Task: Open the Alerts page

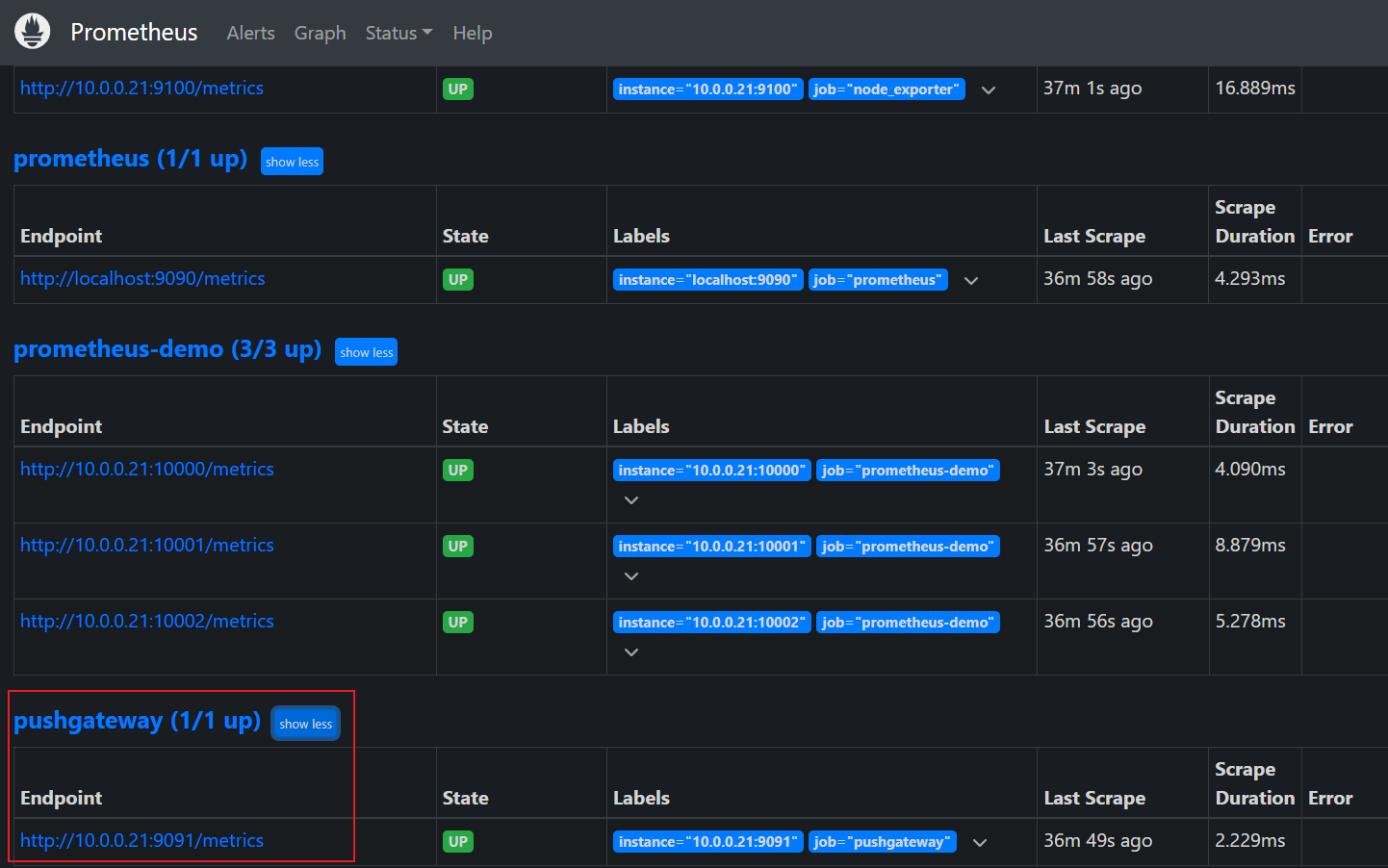Action: (250, 33)
